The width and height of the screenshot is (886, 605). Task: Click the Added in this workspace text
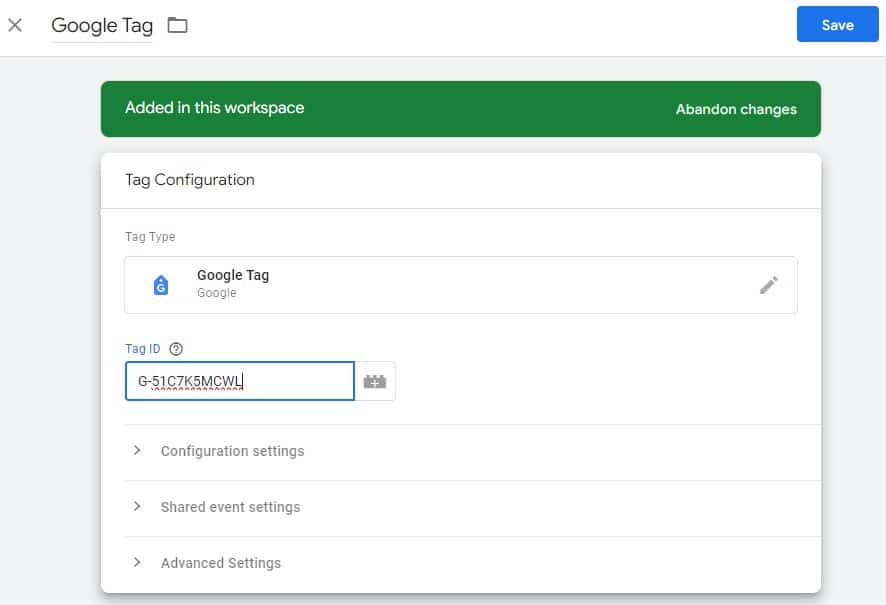[215, 108]
